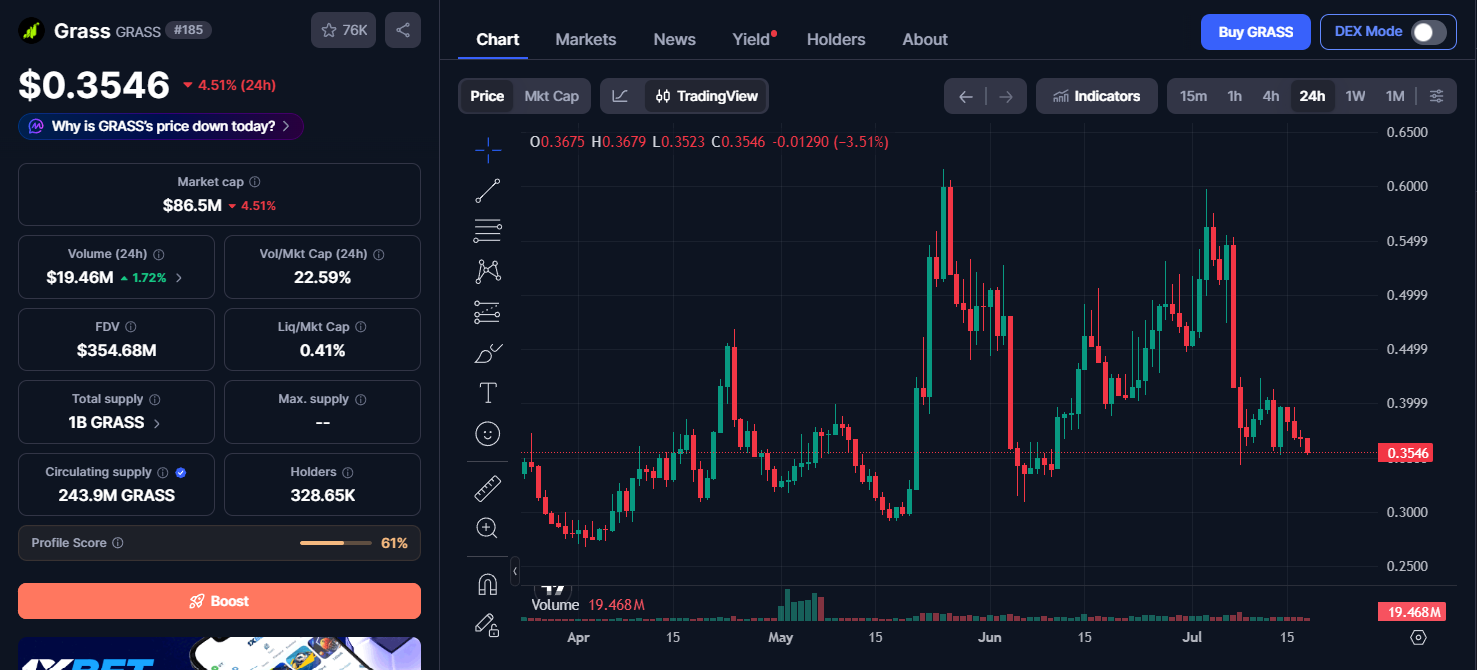Click FDV info icon
The height and width of the screenshot is (670, 1477).
[x=131, y=327]
